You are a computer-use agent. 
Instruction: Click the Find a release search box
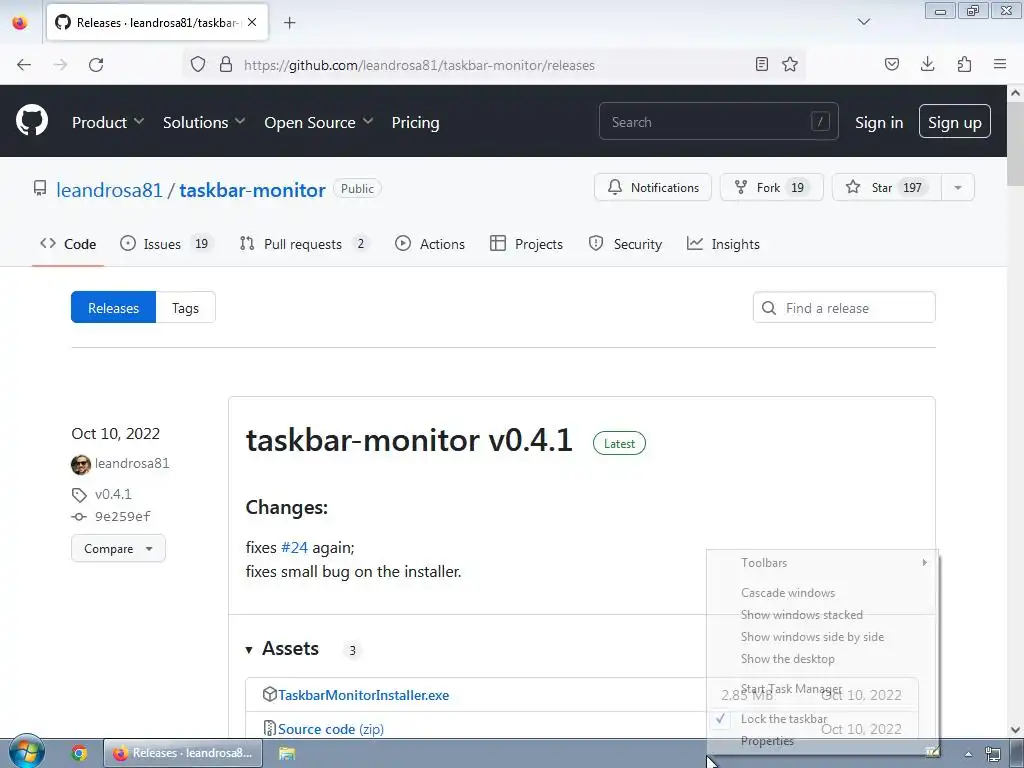pyautogui.click(x=844, y=308)
